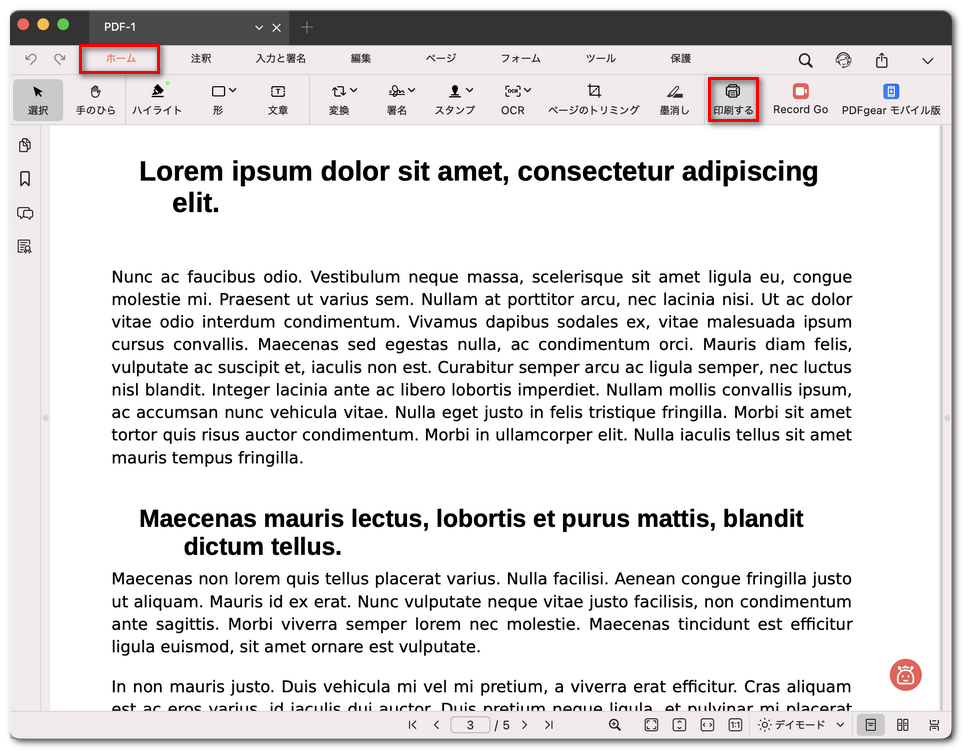Expand the 変換 dropdown arrow
The height and width of the screenshot is (750, 963).
(354, 91)
